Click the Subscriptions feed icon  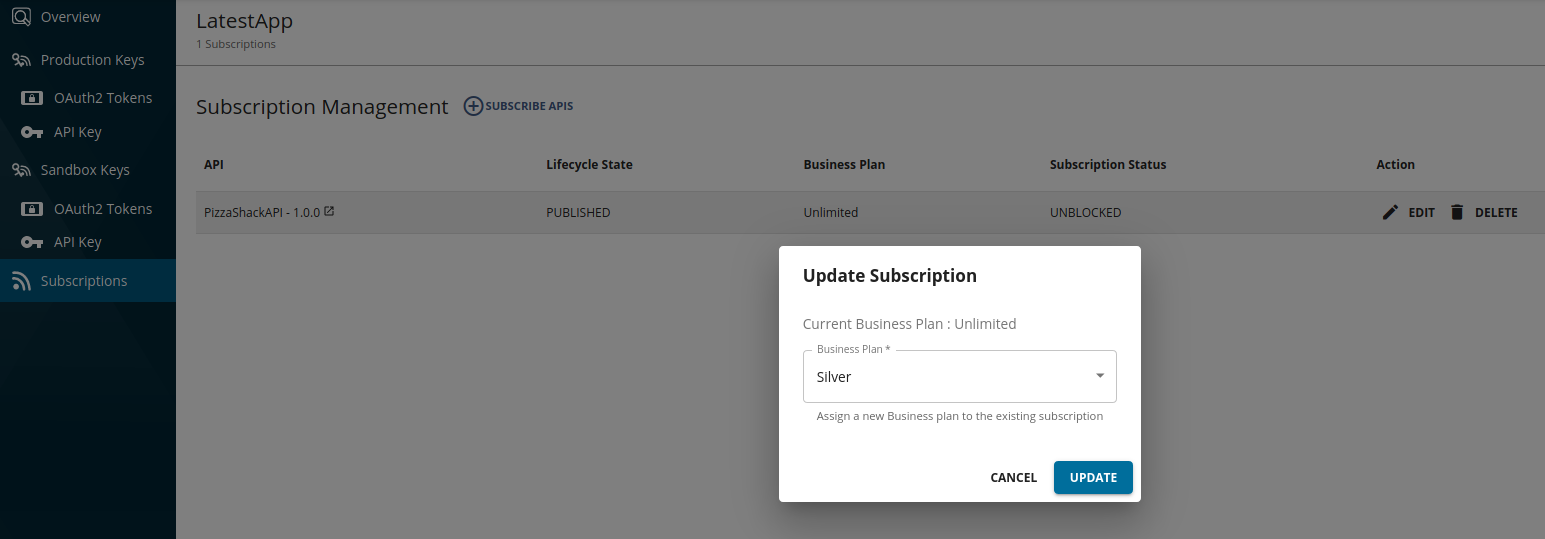point(21,281)
